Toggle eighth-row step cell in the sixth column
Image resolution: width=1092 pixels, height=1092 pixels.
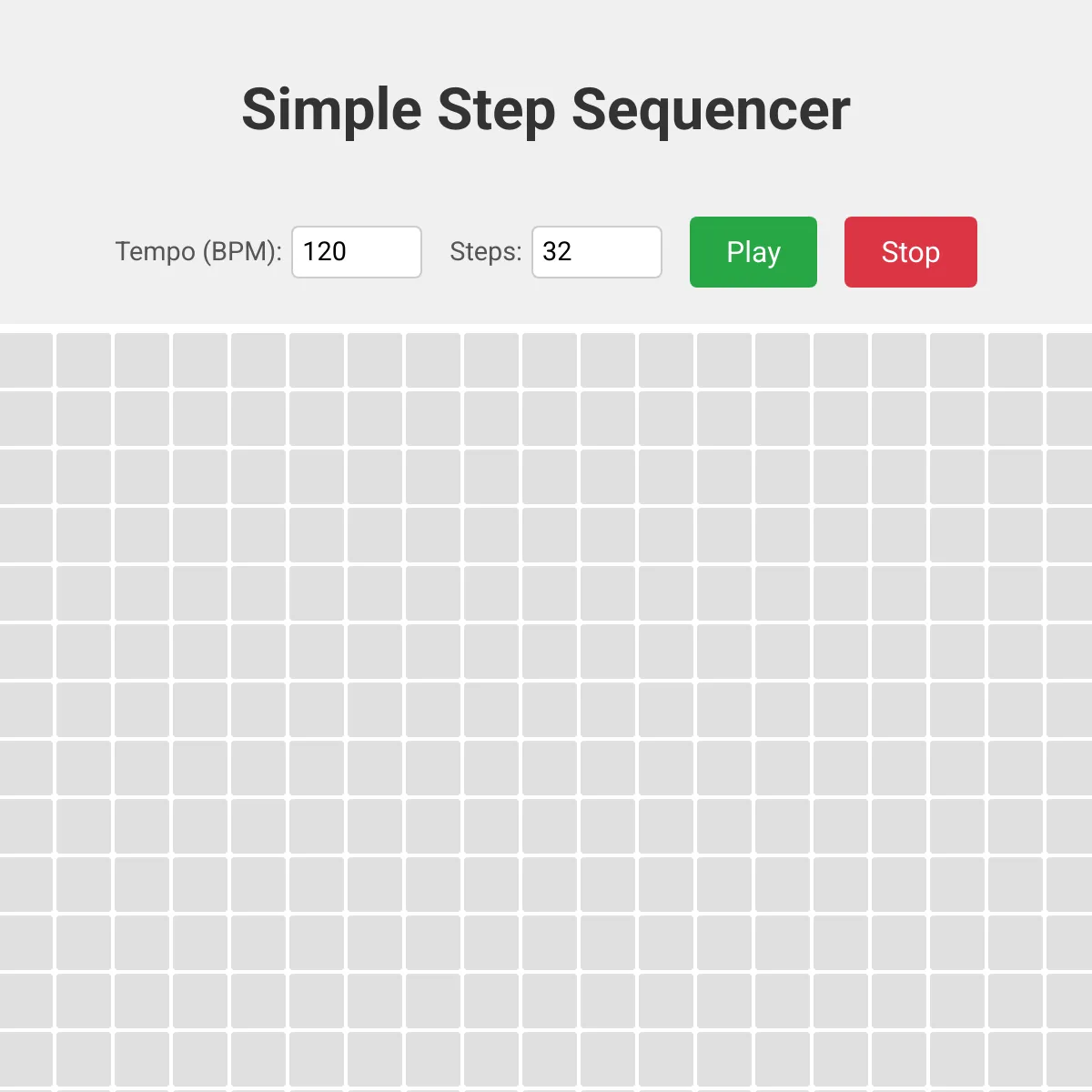coord(317,768)
